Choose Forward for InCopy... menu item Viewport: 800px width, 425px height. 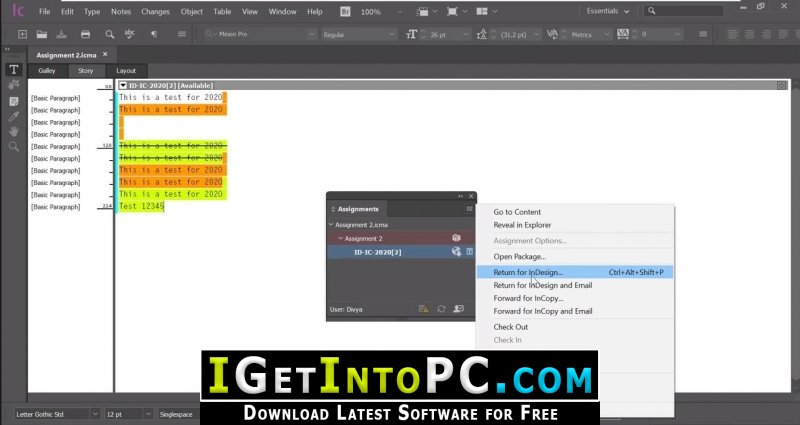(x=574, y=298)
